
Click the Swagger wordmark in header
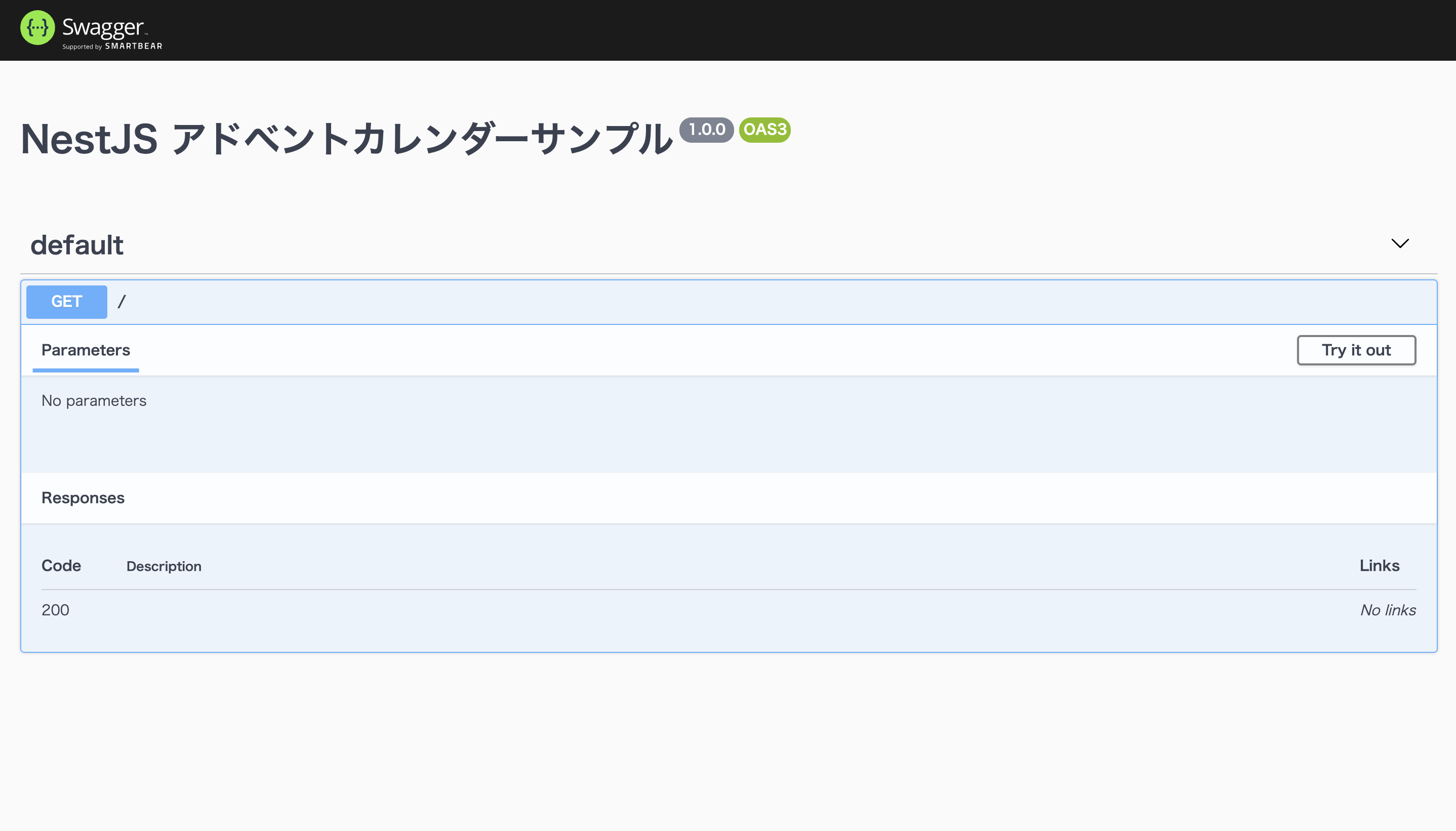103,26
